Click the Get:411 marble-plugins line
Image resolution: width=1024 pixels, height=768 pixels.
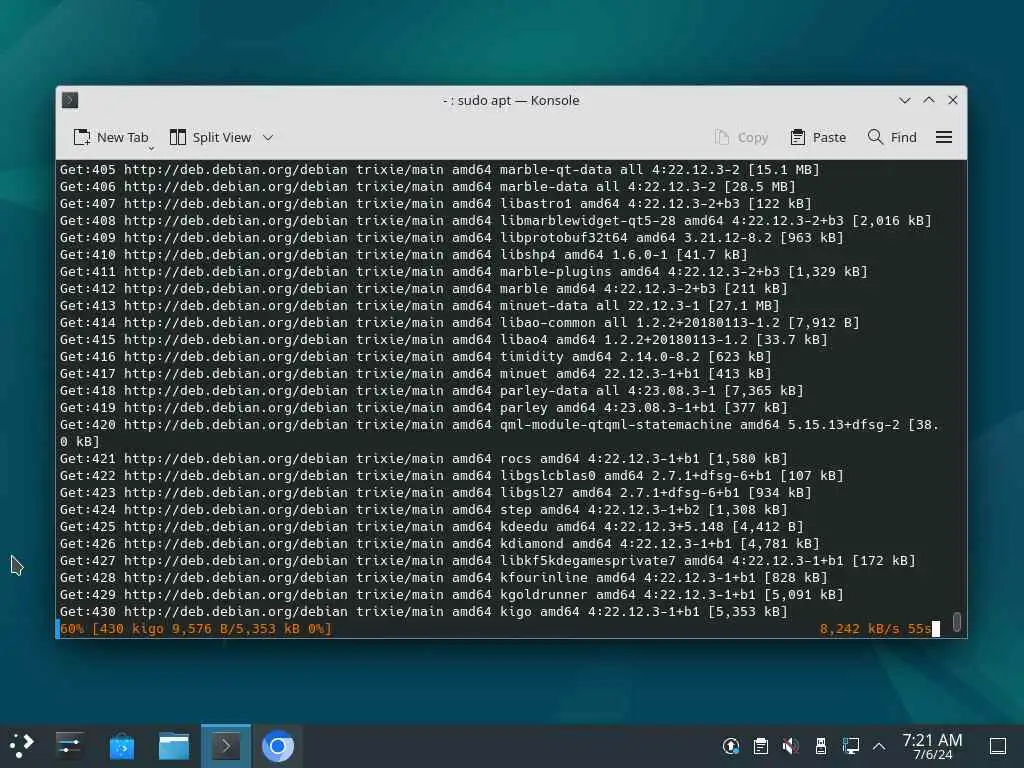click(x=464, y=272)
